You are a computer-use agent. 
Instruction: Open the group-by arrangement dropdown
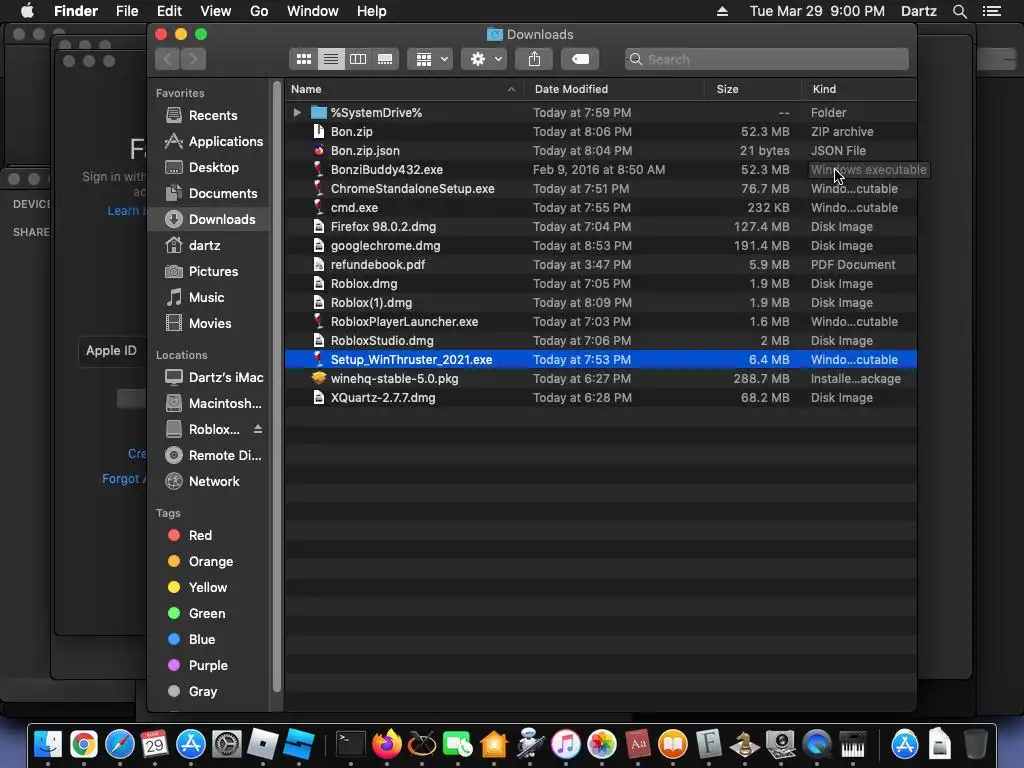click(430, 59)
